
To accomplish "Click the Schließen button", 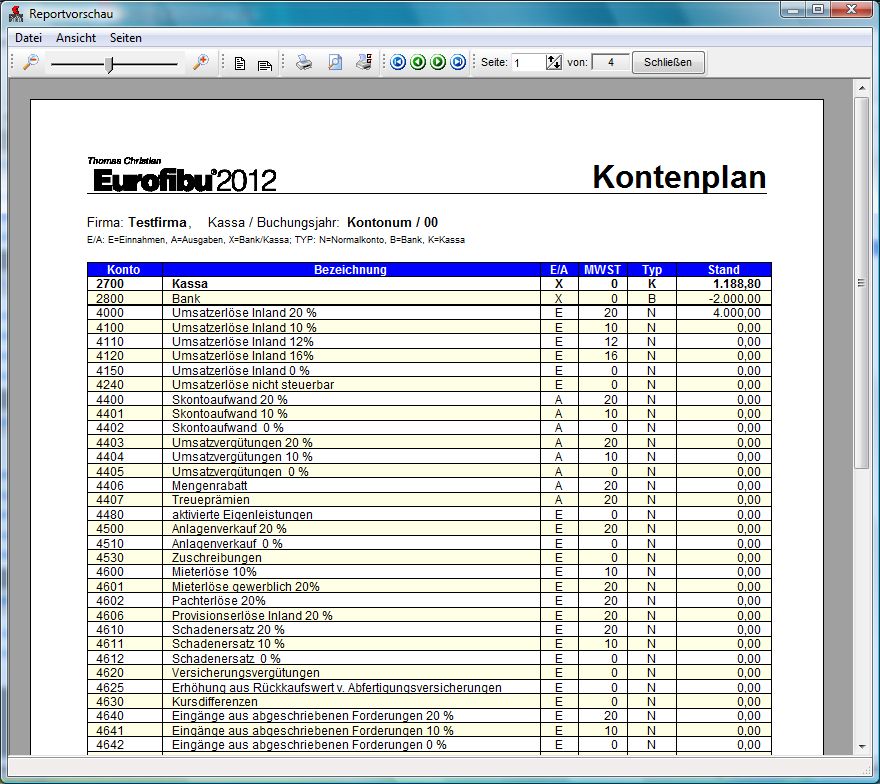I will [x=668, y=62].
